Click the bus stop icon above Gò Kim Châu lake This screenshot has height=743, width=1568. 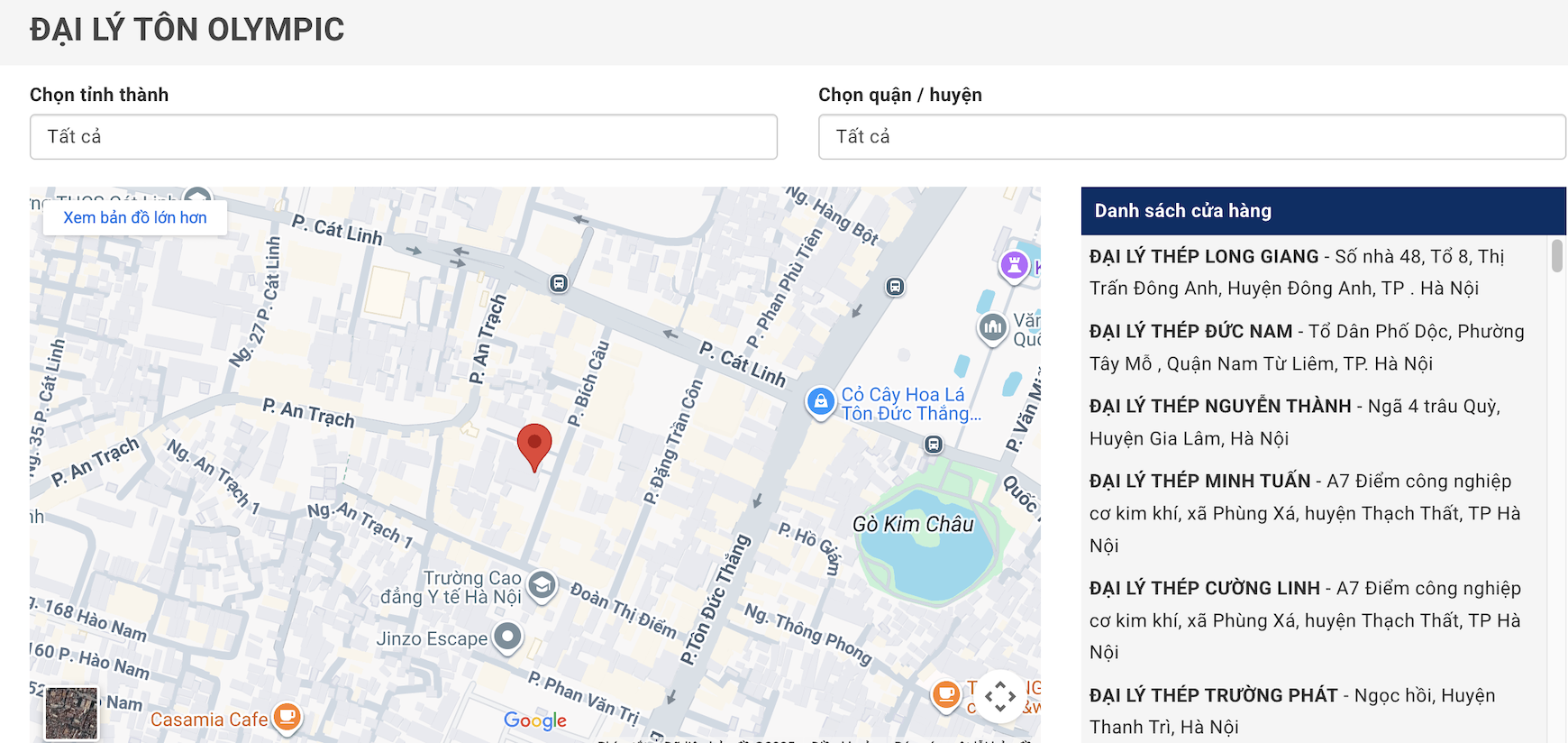(x=934, y=444)
